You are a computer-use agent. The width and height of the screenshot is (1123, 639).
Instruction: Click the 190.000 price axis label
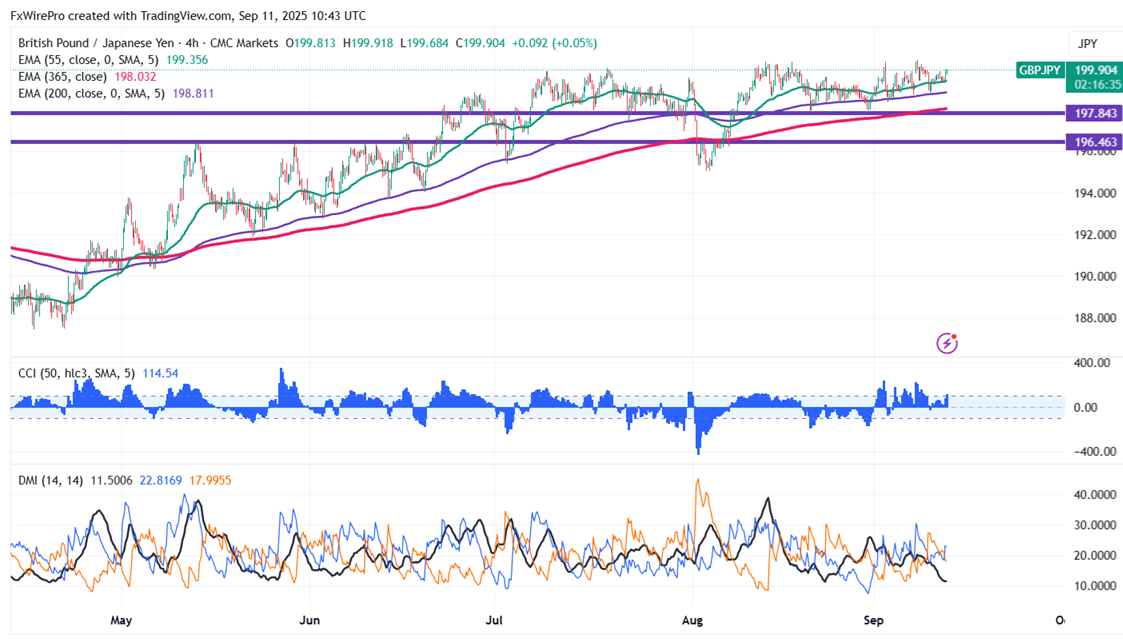point(1095,277)
